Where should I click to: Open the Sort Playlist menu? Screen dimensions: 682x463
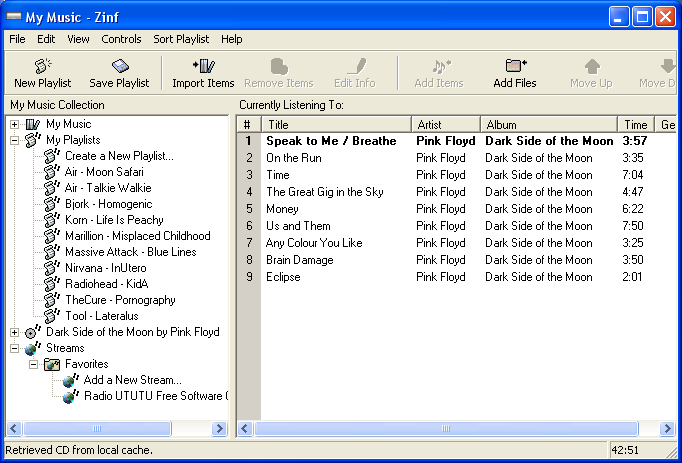coord(181,39)
